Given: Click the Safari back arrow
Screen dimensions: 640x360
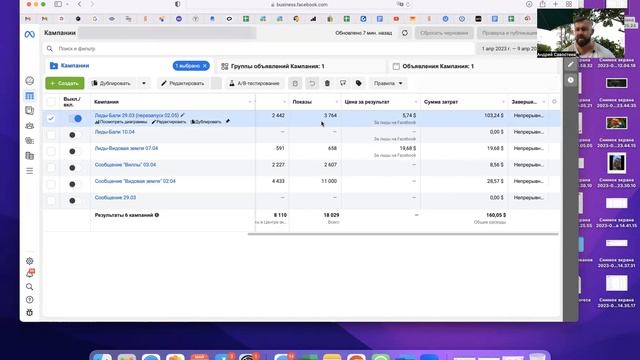Looking at the screenshot, I should coord(80,4).
